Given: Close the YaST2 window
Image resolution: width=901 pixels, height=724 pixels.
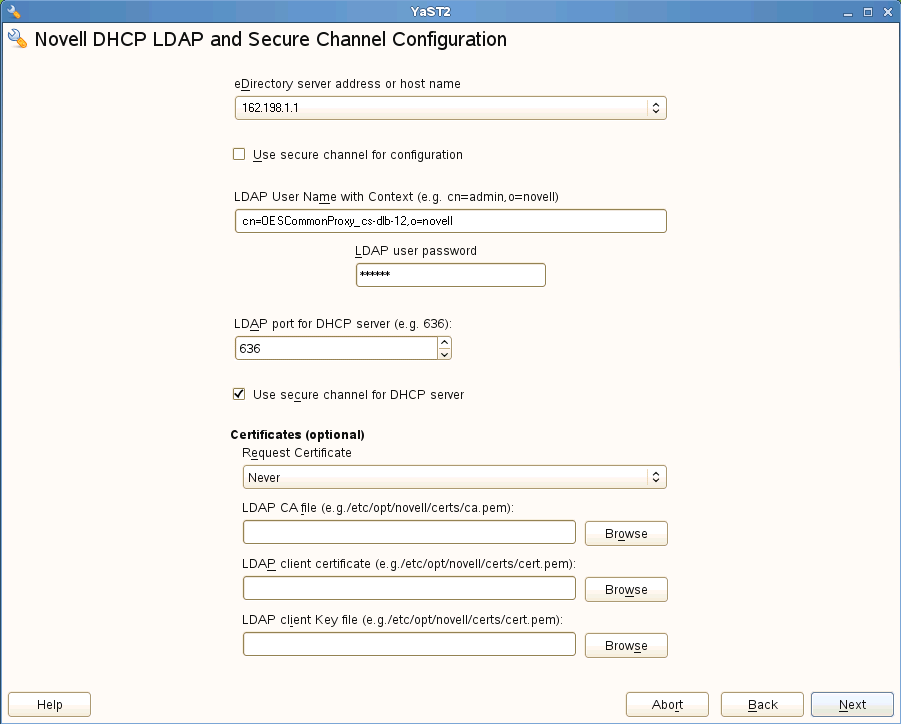Looking at the screenshot, I should [888, 12].
